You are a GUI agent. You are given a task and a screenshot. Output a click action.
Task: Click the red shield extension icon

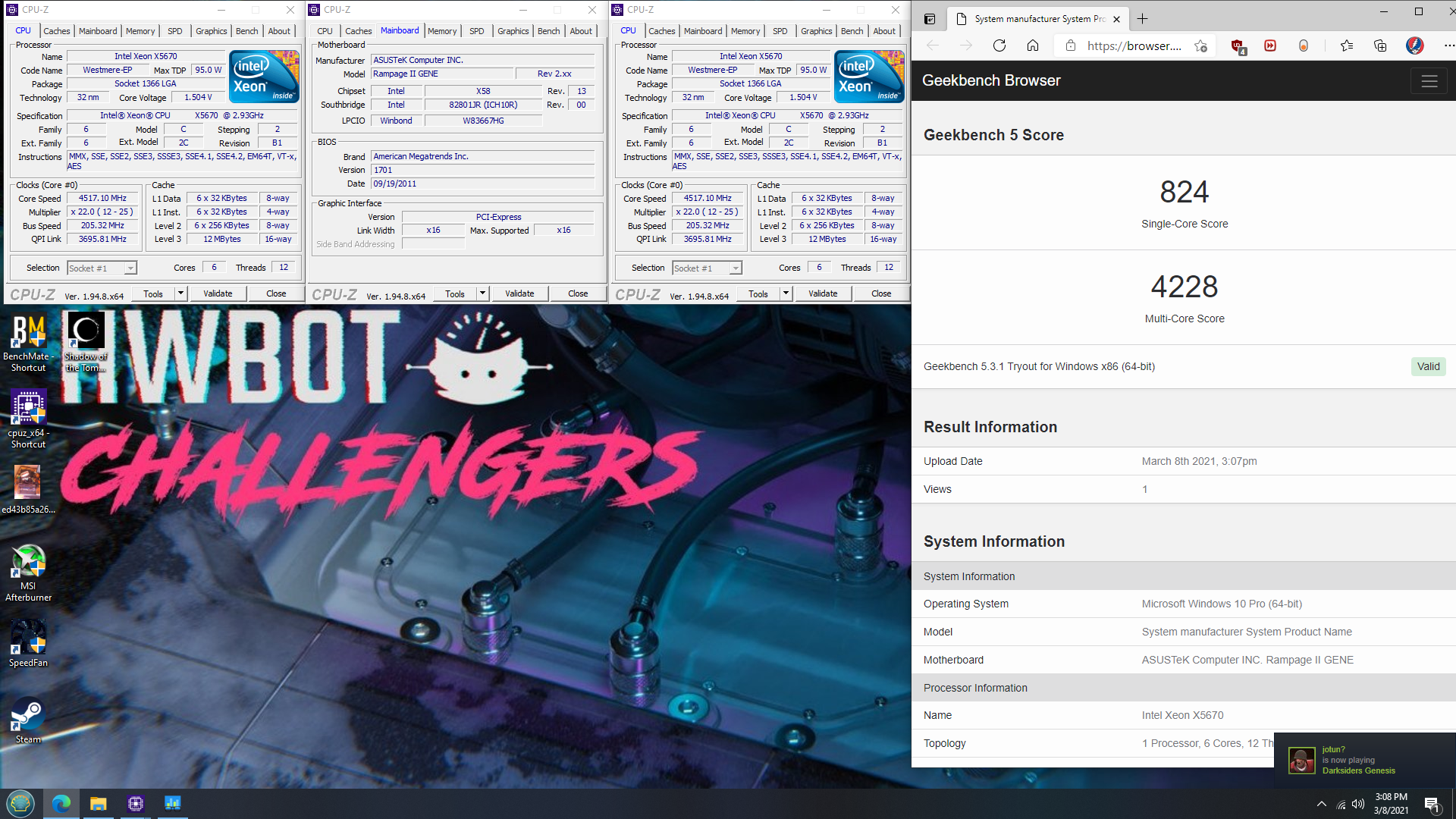(x=1238, y=45)
